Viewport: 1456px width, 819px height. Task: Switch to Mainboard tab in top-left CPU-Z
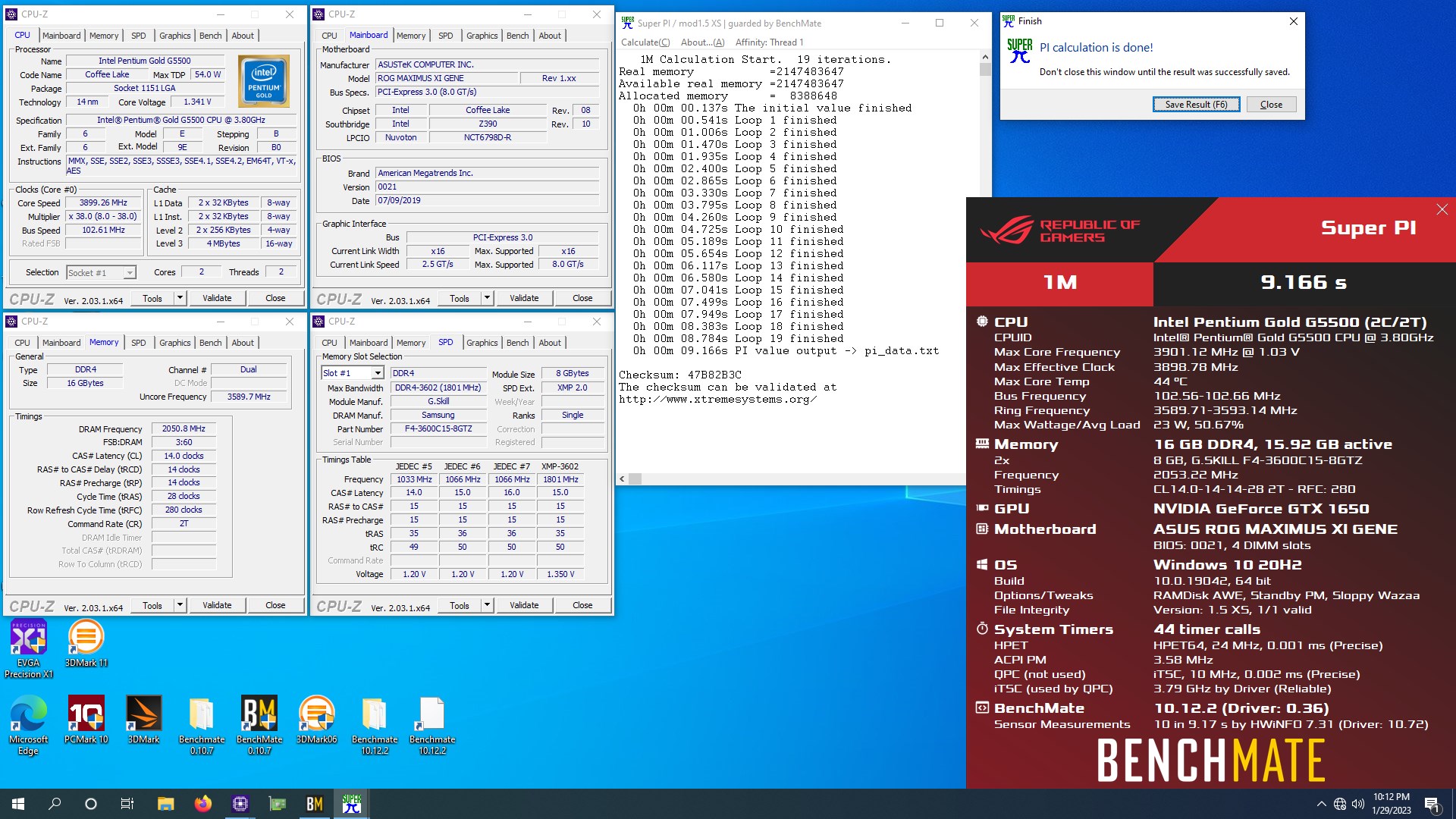[61, 36]
